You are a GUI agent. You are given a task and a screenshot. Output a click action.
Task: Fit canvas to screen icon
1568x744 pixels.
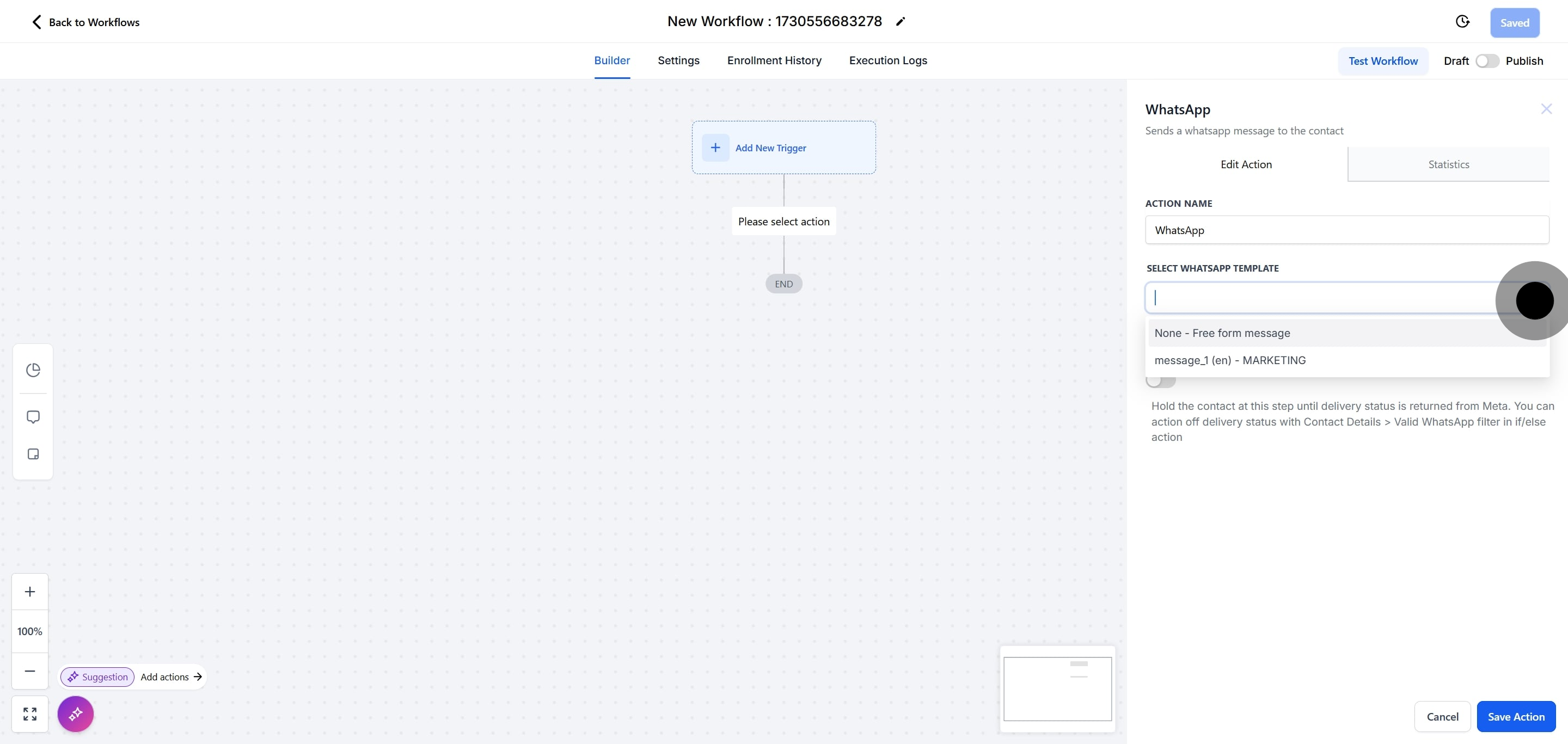pyautogui.click(x=30, y=714)
